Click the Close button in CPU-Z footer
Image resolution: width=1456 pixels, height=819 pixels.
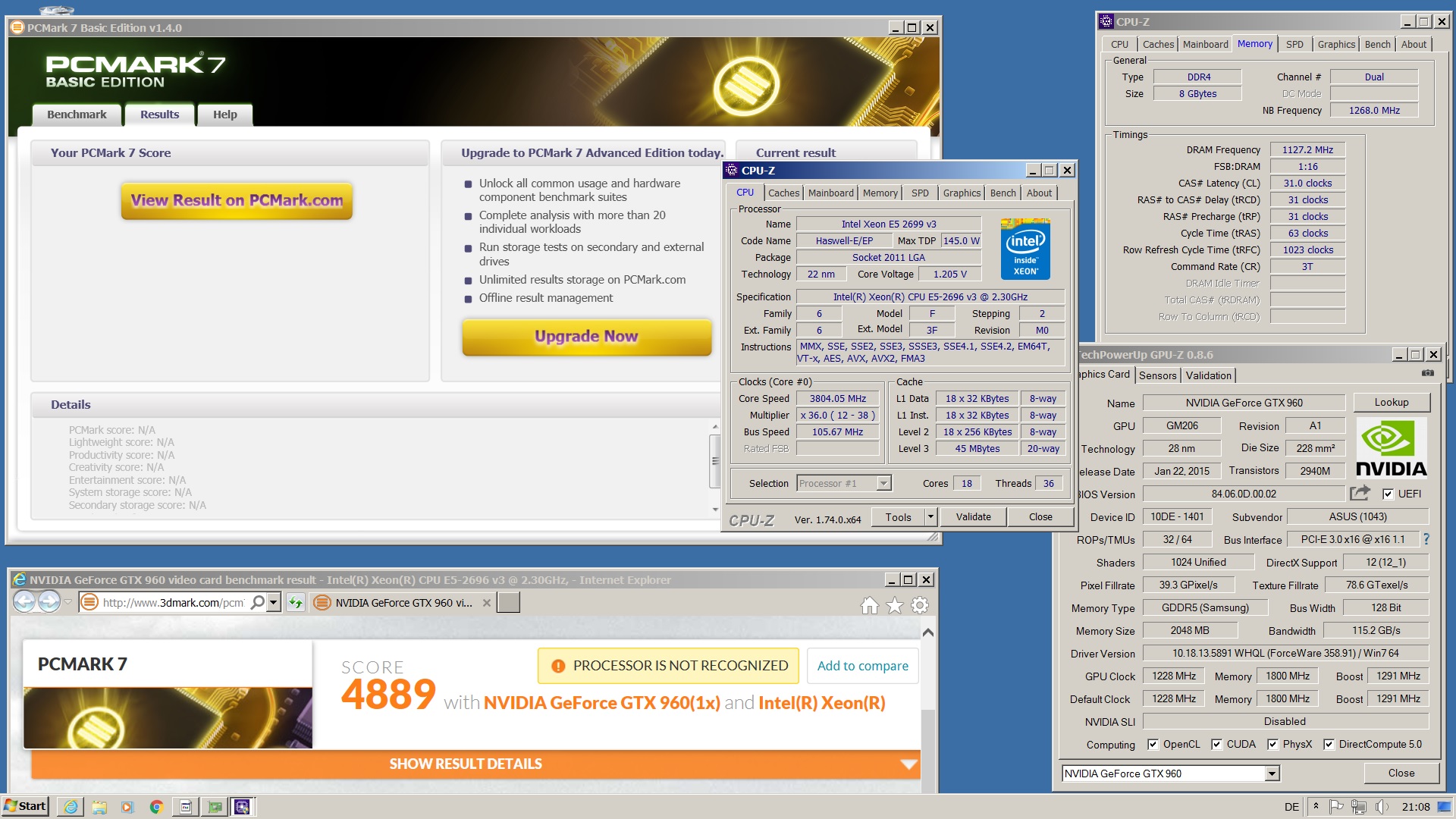tap(1040, 517)
